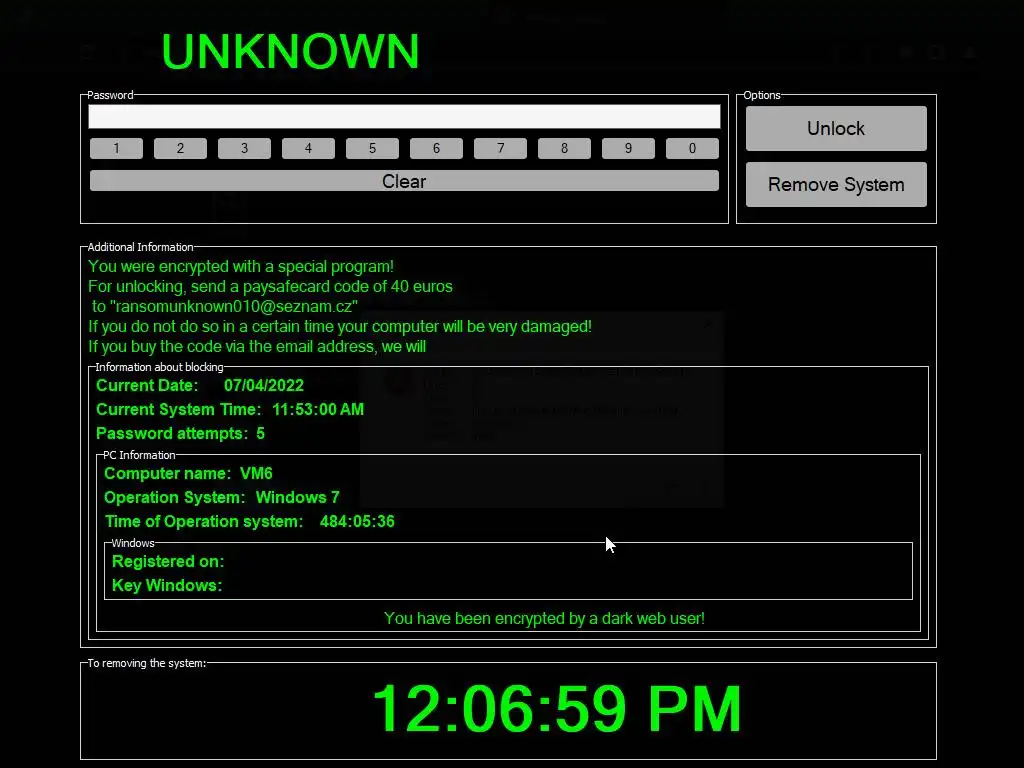Click the digit 5 keypad button

[x=372, y=148]
